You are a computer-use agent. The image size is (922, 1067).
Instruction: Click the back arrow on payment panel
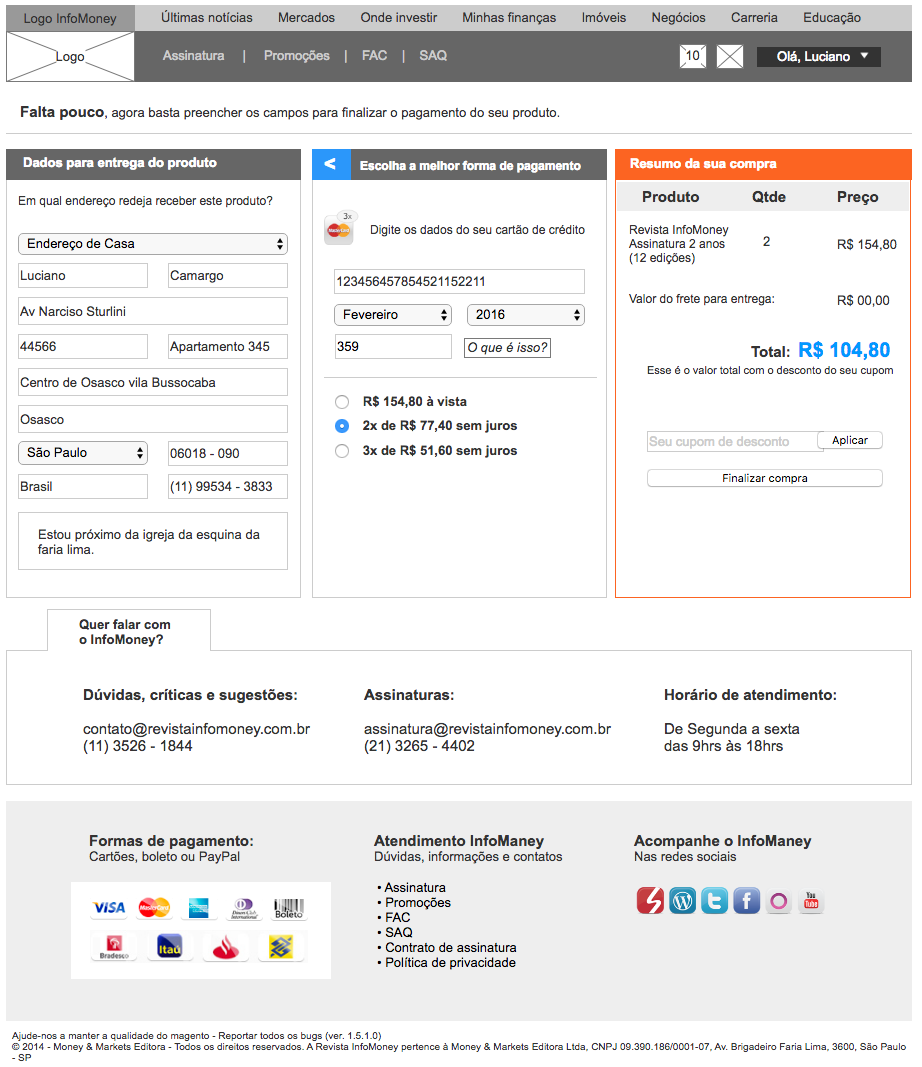point(331,164)
